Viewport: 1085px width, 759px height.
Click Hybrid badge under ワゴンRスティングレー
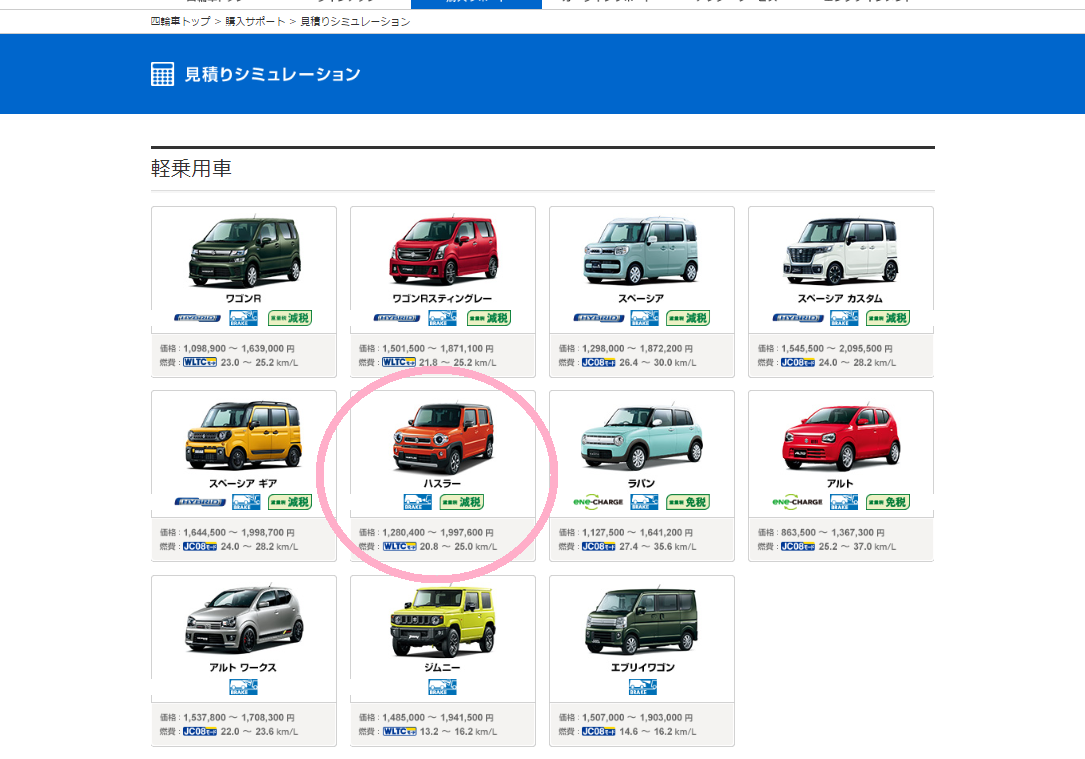(396, 318)
